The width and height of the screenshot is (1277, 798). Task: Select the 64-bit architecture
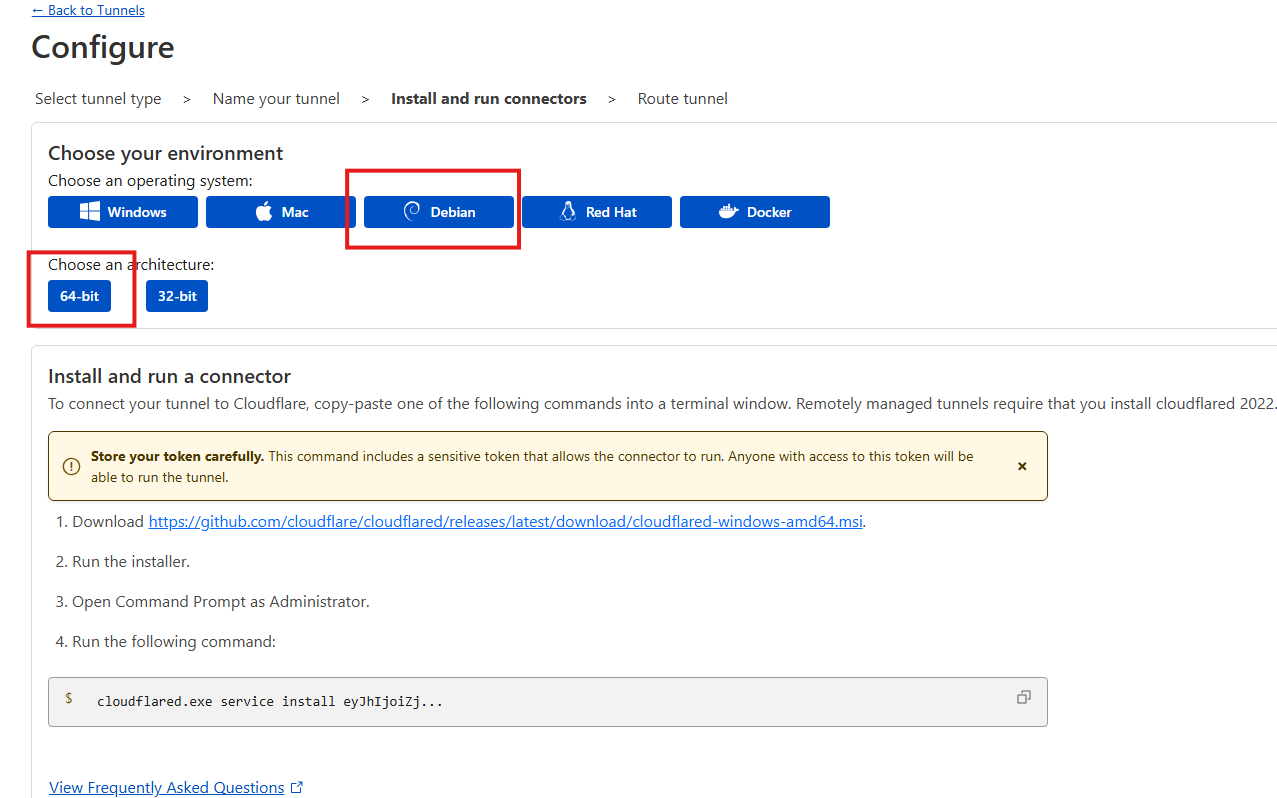[79, 297]
